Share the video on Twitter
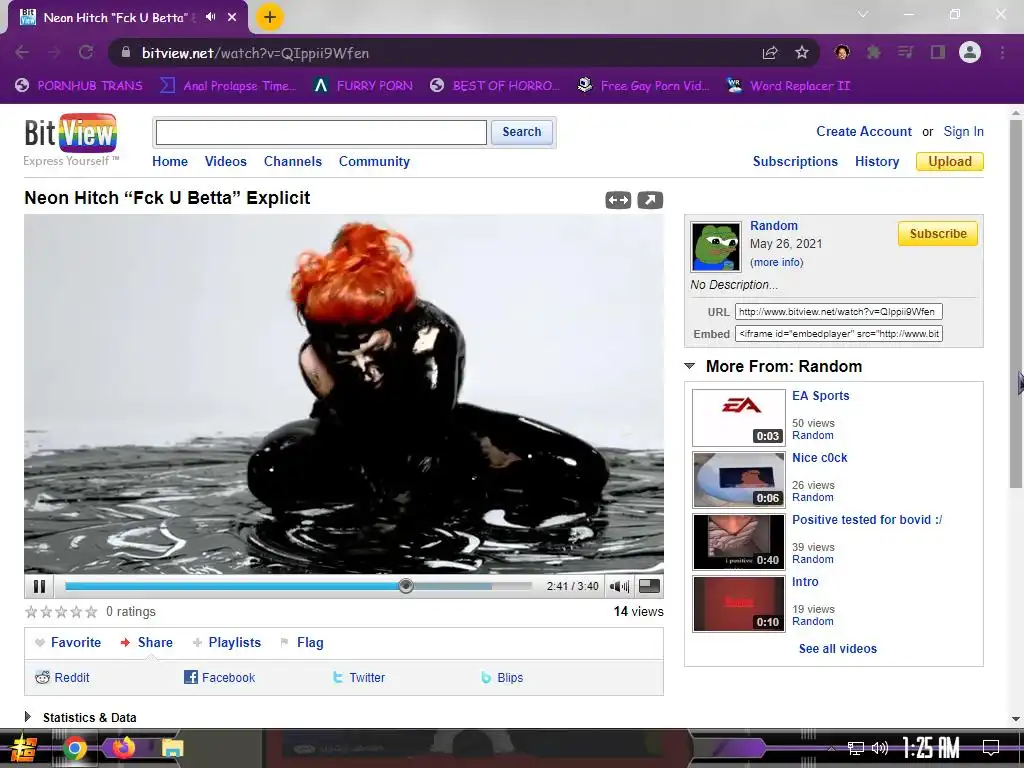The width and height of the screenshot is (1024, 768). click(359, 677)
